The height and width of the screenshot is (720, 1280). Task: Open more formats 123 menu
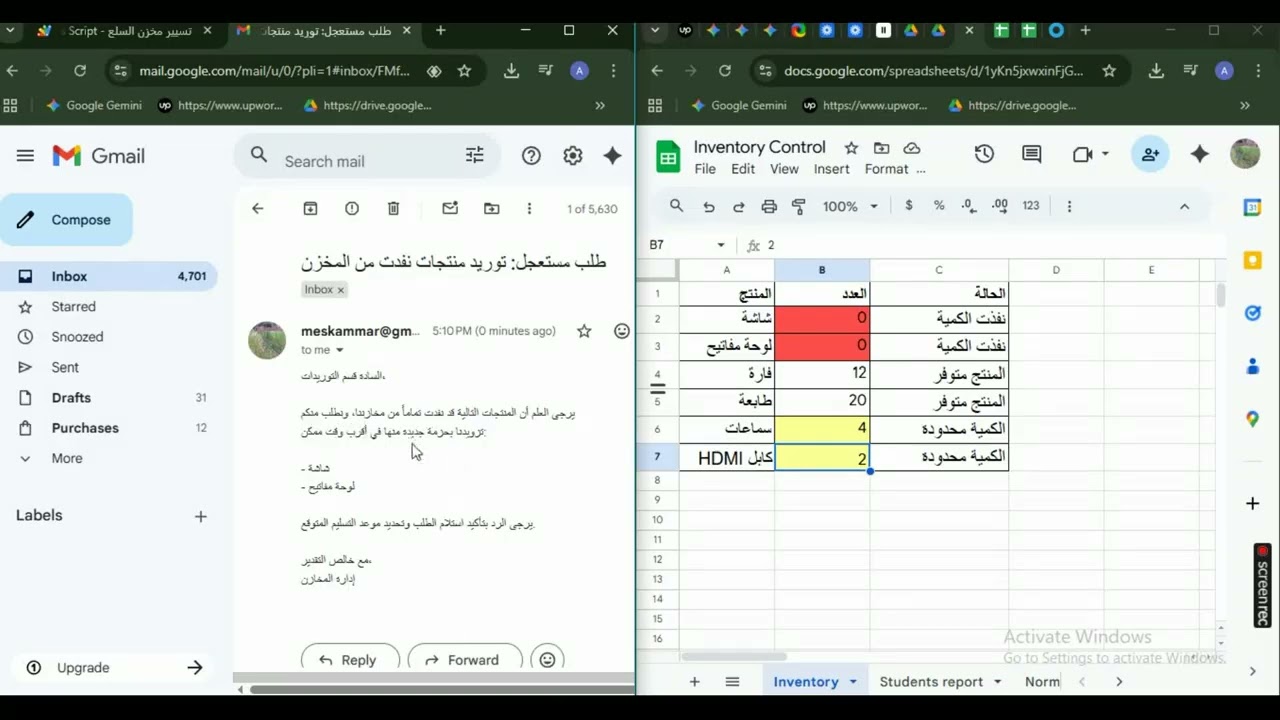(1031, 206)
